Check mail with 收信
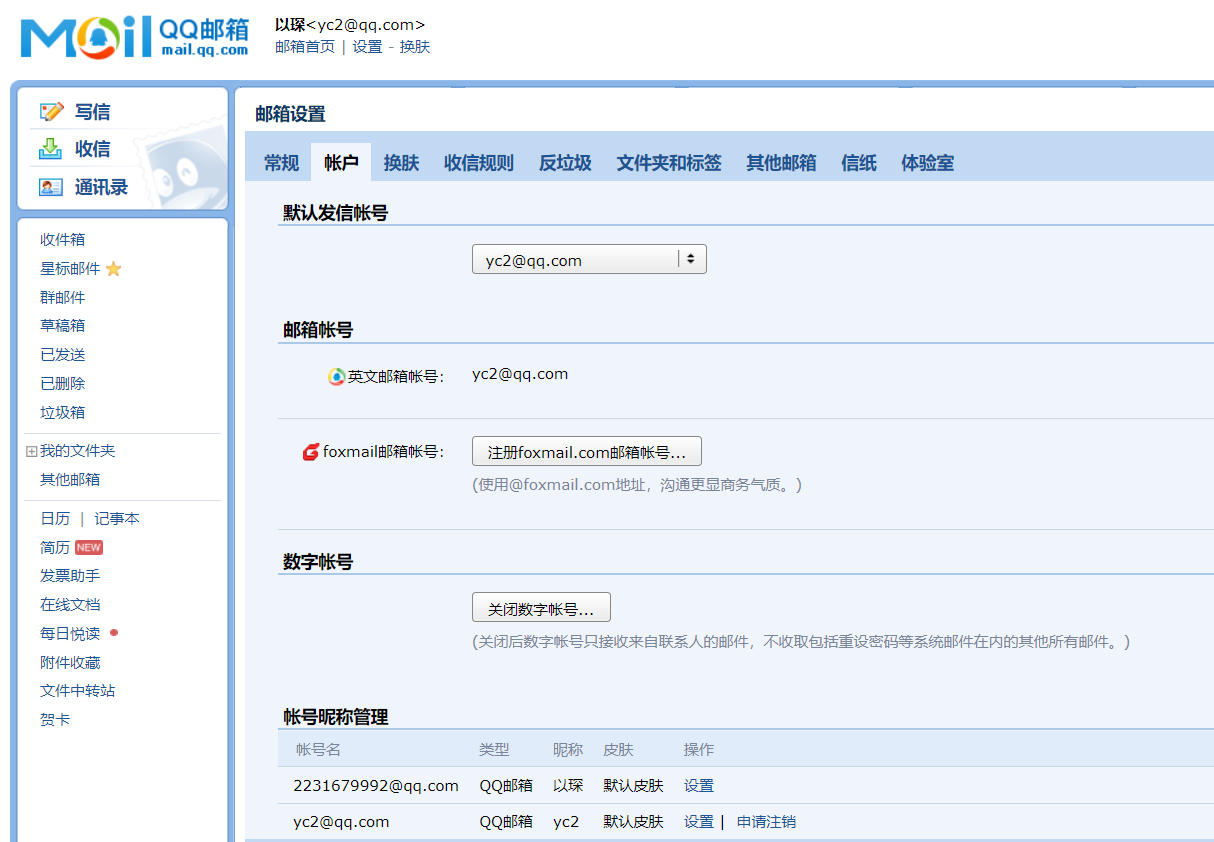This screenshot has height=842, width=1214. tap(92, 148)
